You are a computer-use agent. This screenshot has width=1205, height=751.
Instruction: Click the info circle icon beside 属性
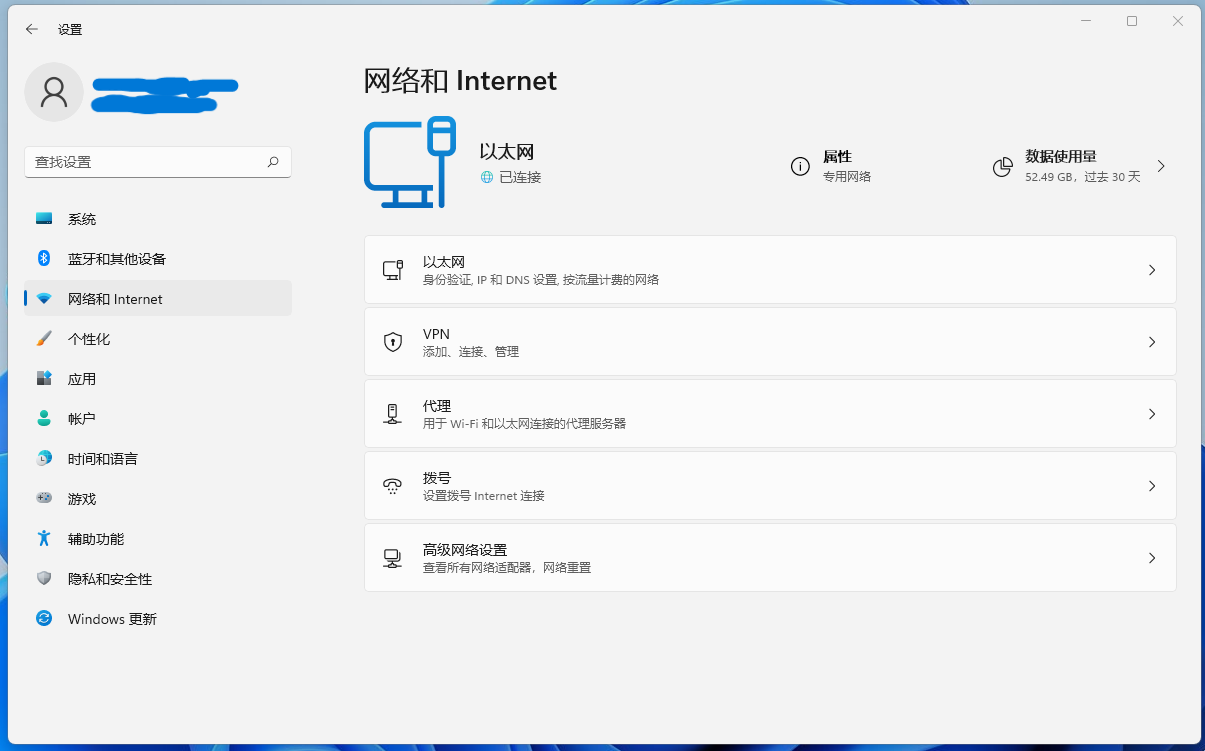pyautogui.click(x=800, y=167)
